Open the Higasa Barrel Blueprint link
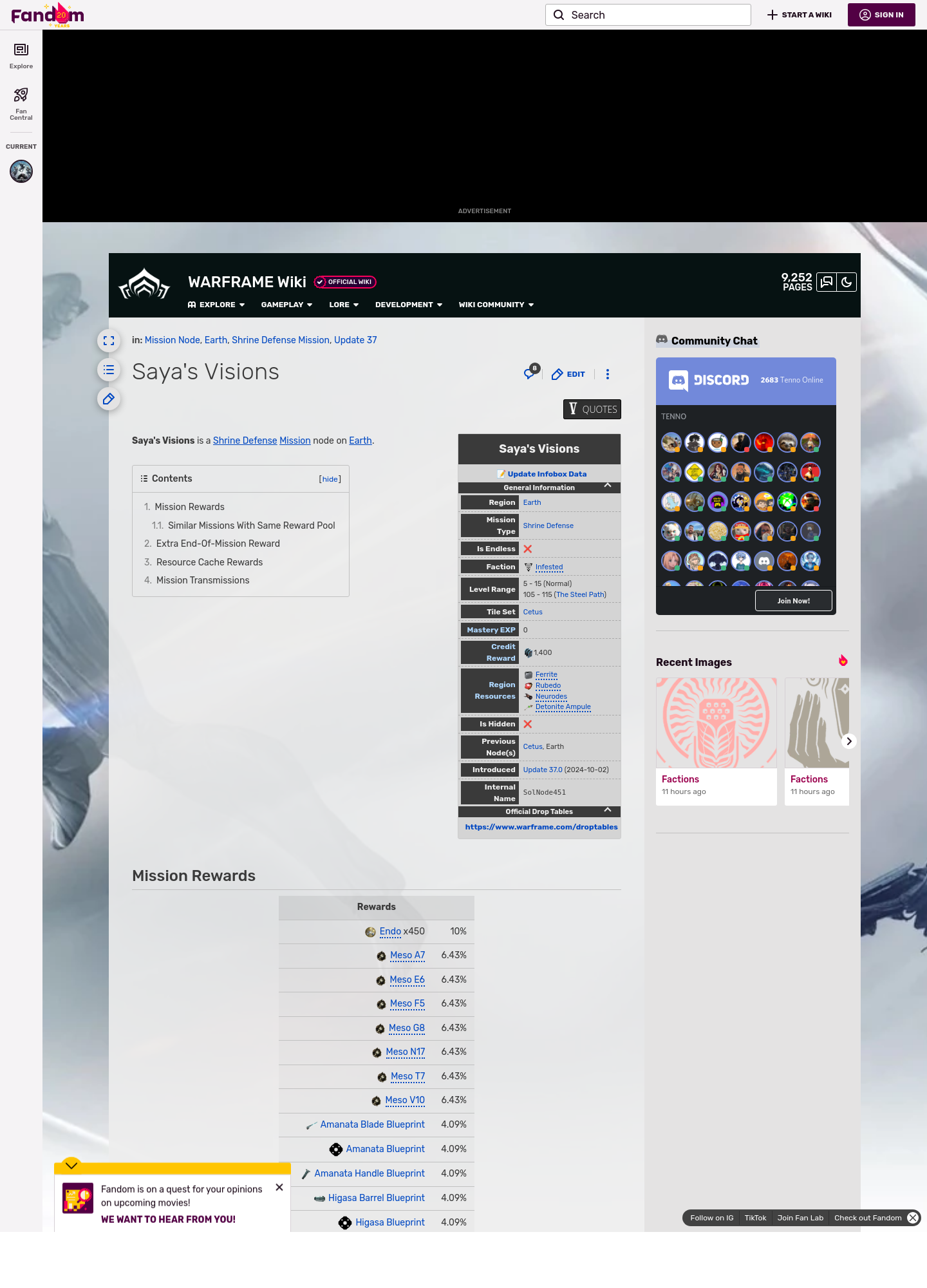This screenshot has width=927, height=1288. click(377, 1198)
